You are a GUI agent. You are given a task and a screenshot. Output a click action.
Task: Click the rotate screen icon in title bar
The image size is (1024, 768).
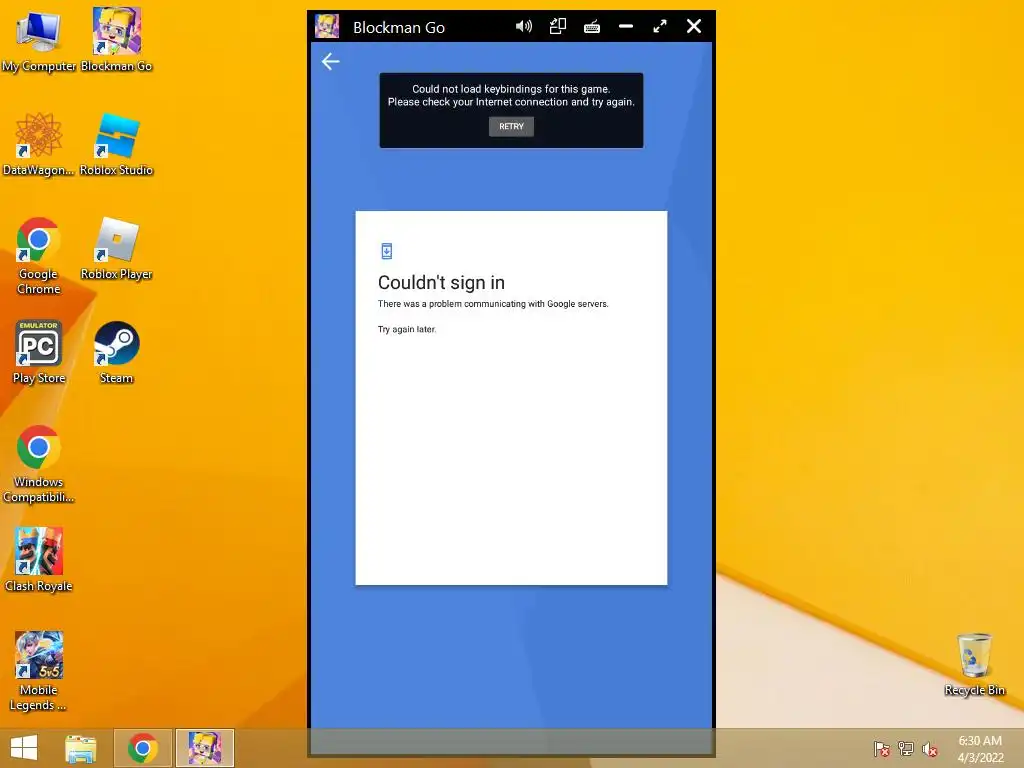558,27
